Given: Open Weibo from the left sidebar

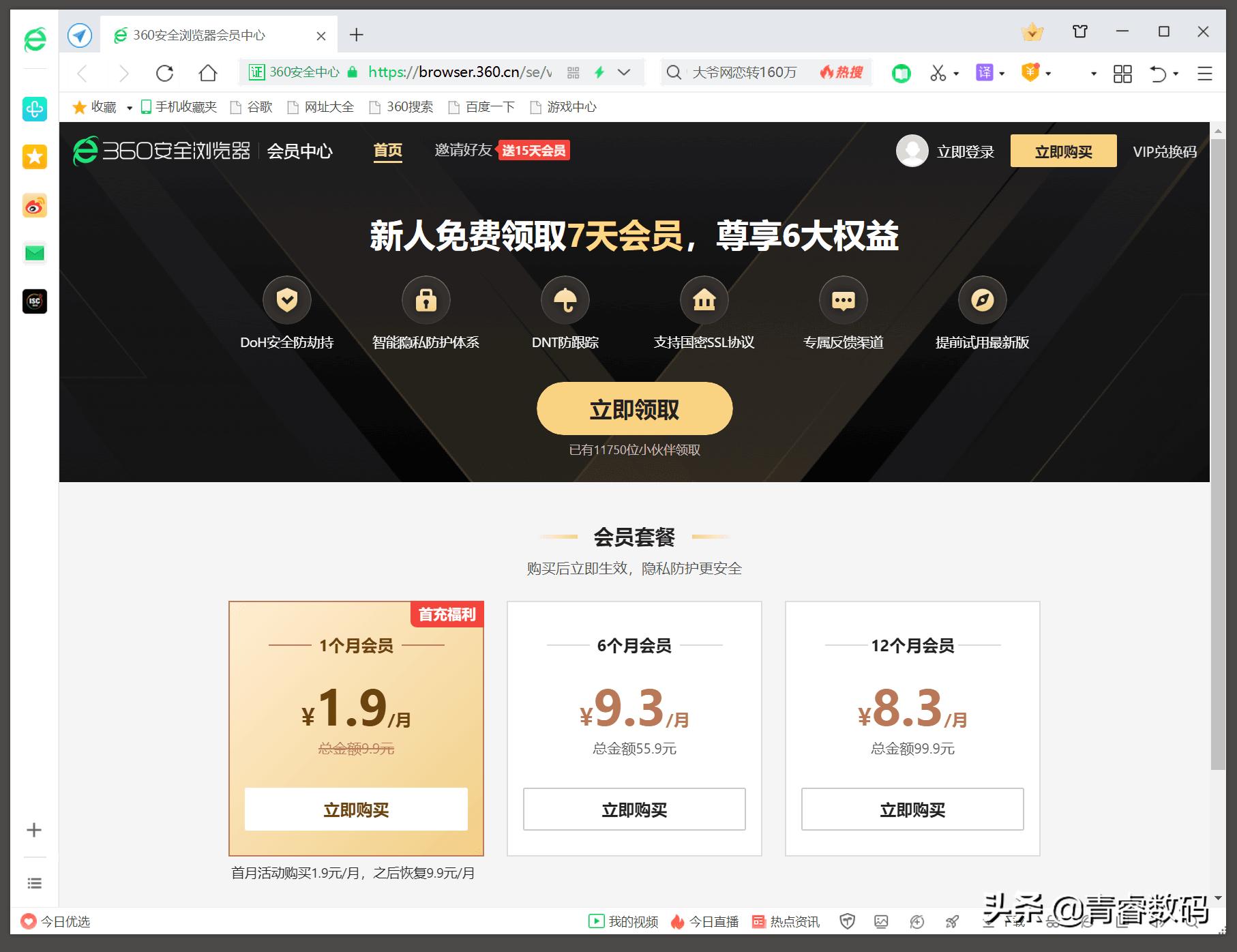Looking at the screenshot, I should (x=34, y=205).
